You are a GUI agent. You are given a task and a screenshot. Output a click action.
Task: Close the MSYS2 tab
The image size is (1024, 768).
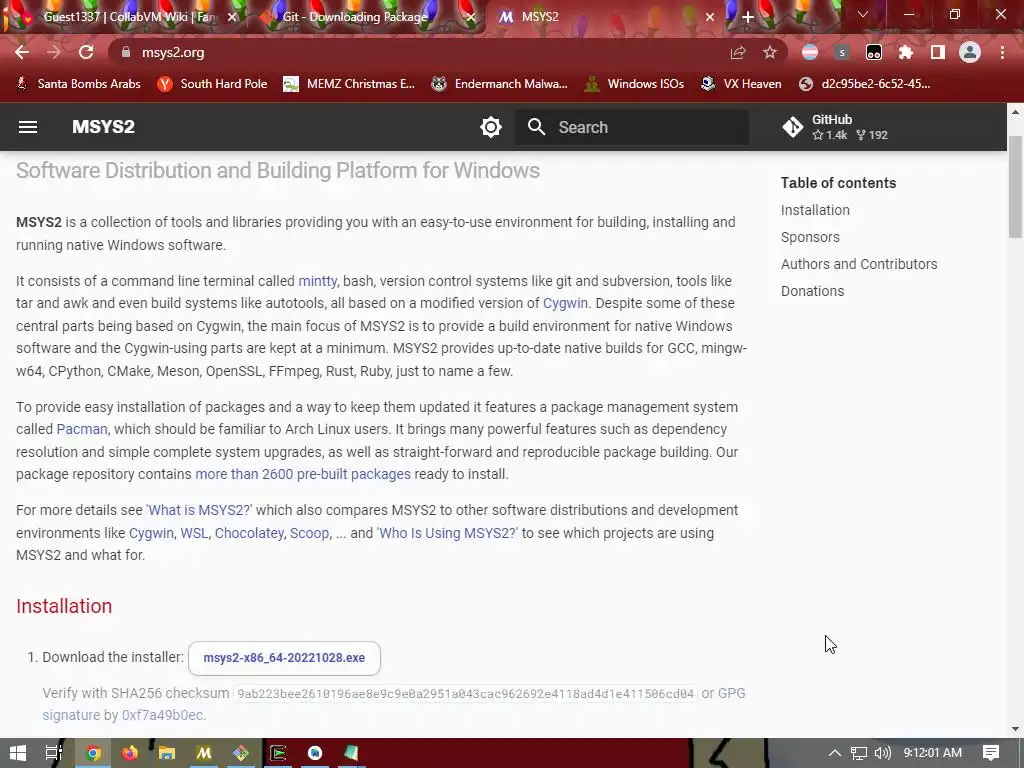[x=710, y=18]
